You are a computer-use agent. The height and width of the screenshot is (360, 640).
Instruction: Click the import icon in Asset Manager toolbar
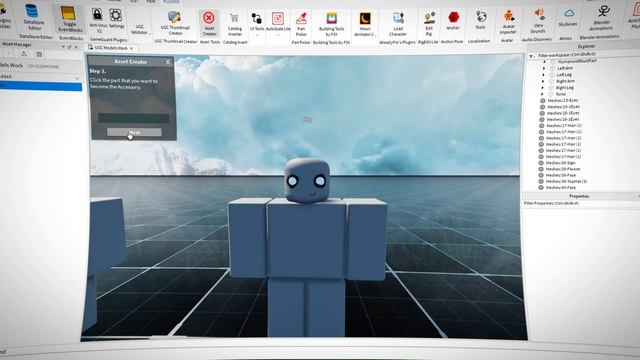click(x=24, y=54)
